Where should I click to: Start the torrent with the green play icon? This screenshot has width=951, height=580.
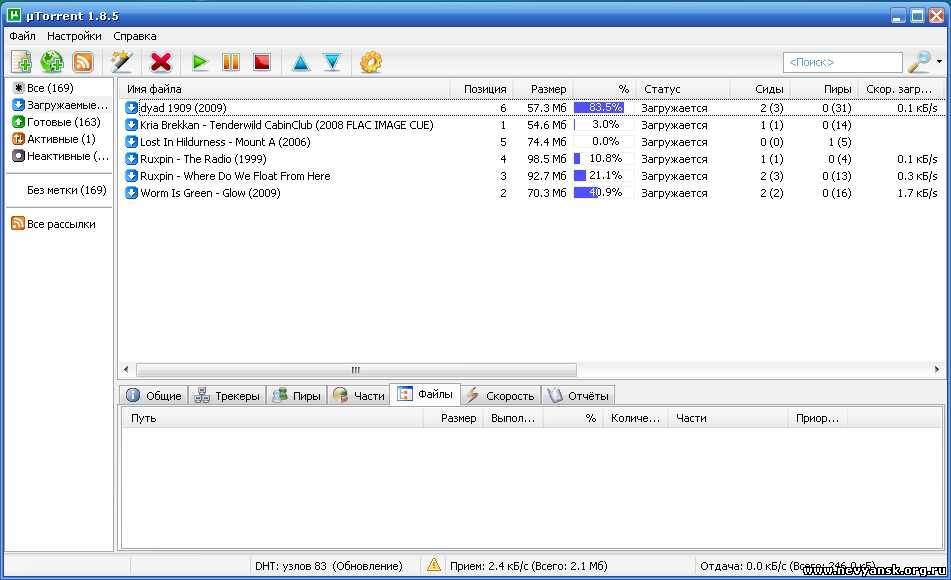[200, 62]
